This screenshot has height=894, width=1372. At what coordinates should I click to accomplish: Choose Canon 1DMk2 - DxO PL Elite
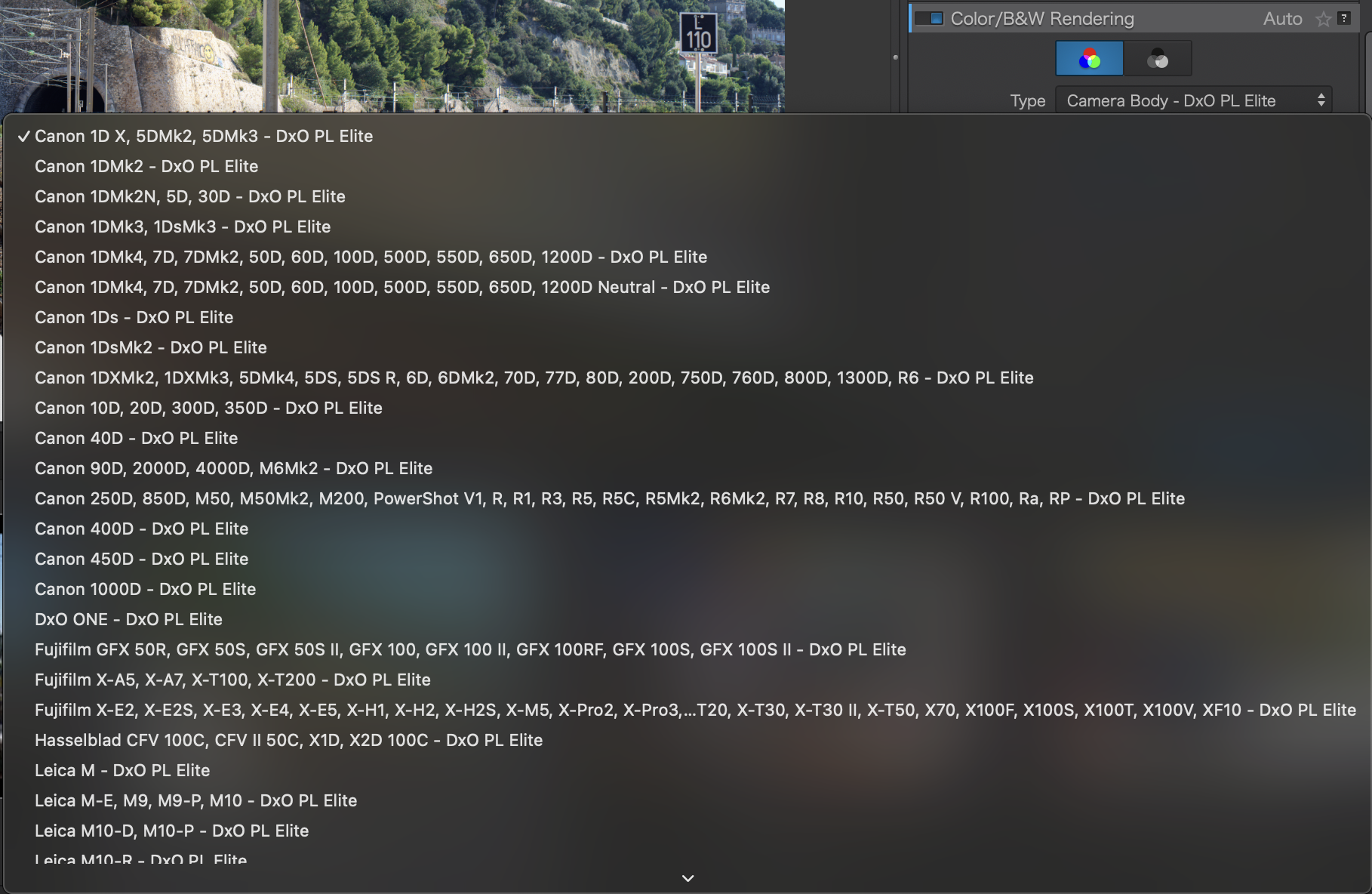(687, 166)
